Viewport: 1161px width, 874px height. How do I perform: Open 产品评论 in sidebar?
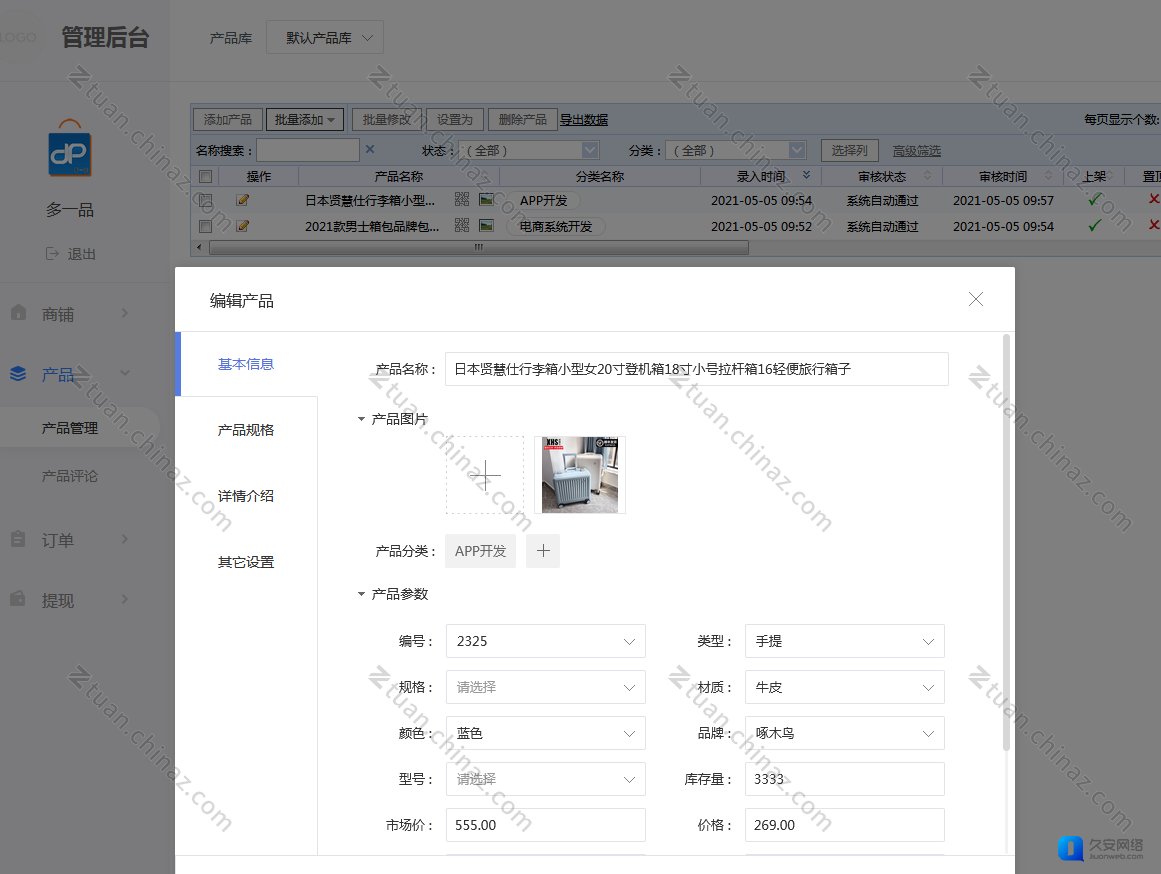[x=70, y=476]
